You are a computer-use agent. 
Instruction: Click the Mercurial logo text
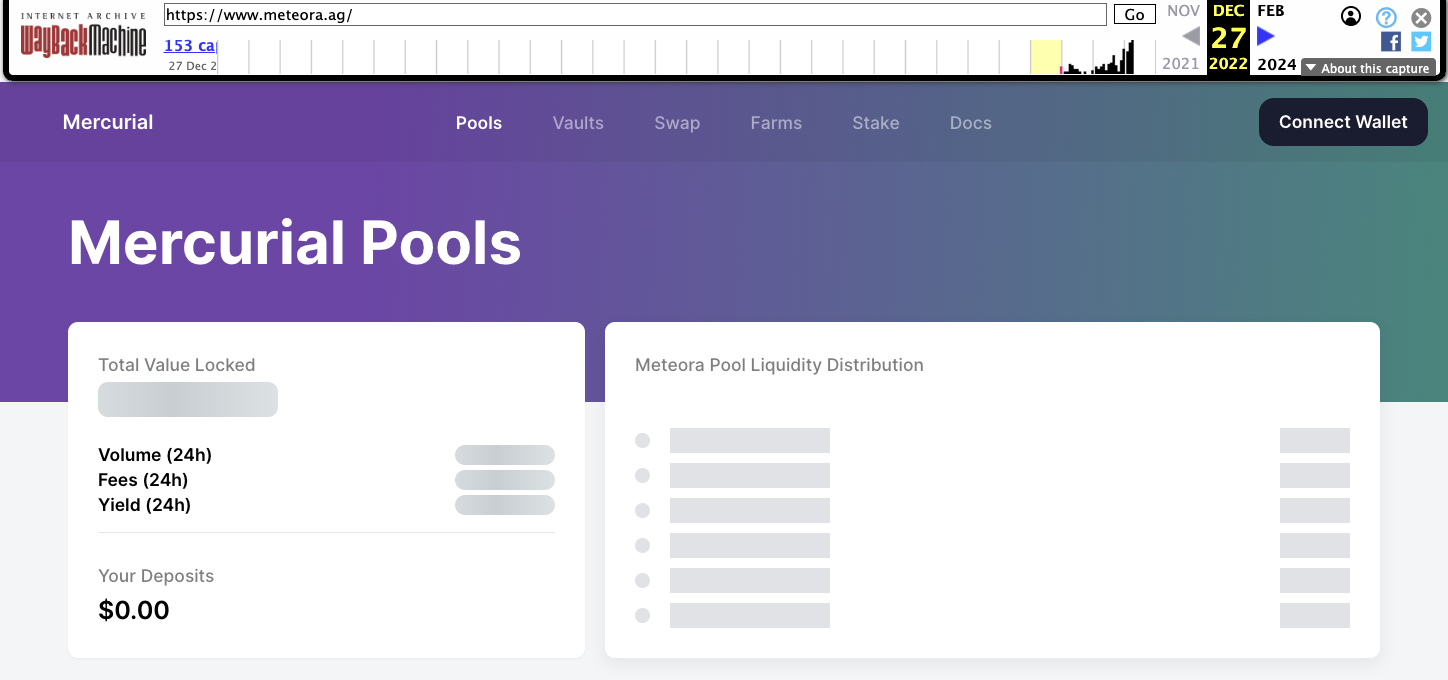coord(108,122)
